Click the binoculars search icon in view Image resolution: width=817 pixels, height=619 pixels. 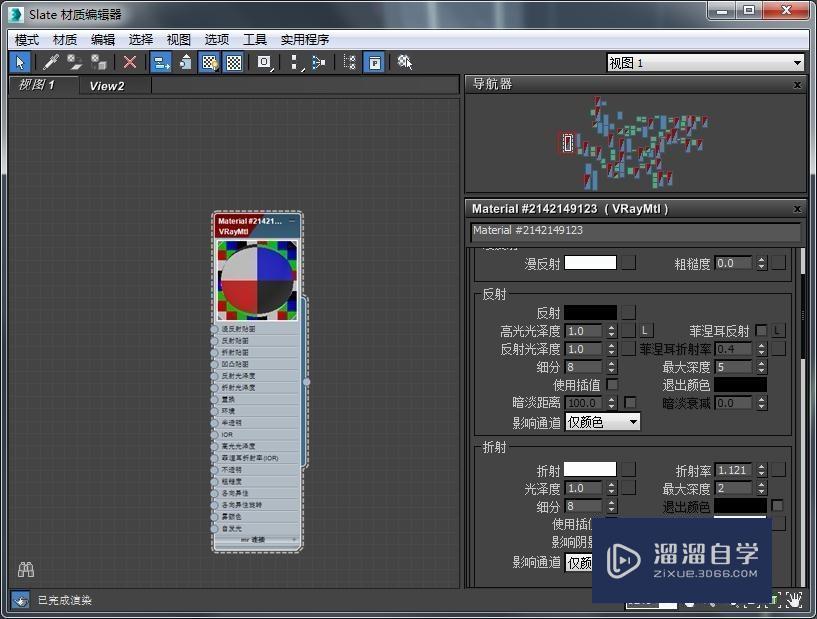pyautogui.click(x=26, y=570)
